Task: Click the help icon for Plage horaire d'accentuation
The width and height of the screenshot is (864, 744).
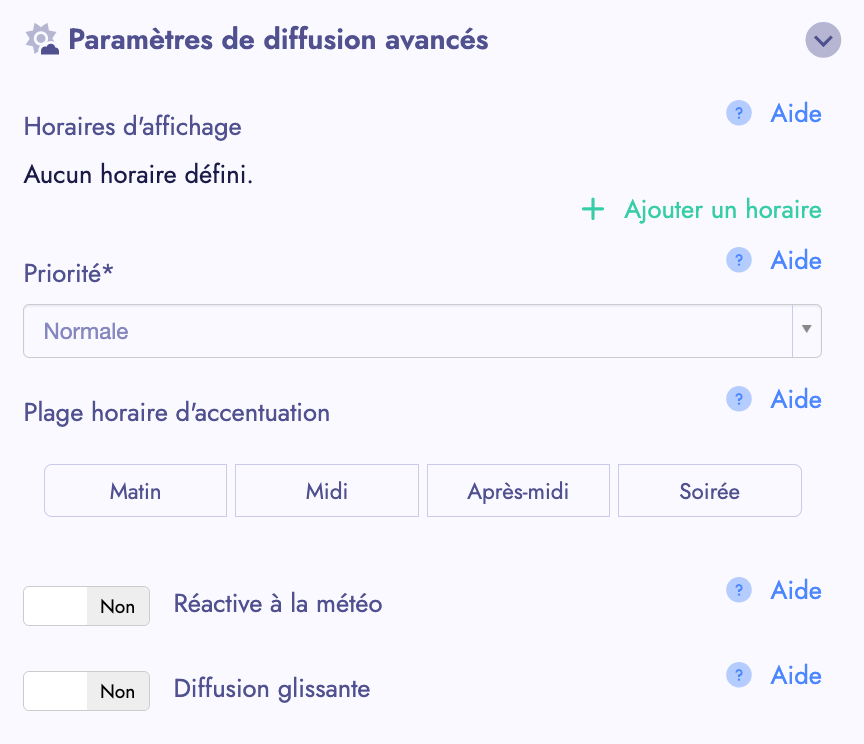Action: point(738,400)
